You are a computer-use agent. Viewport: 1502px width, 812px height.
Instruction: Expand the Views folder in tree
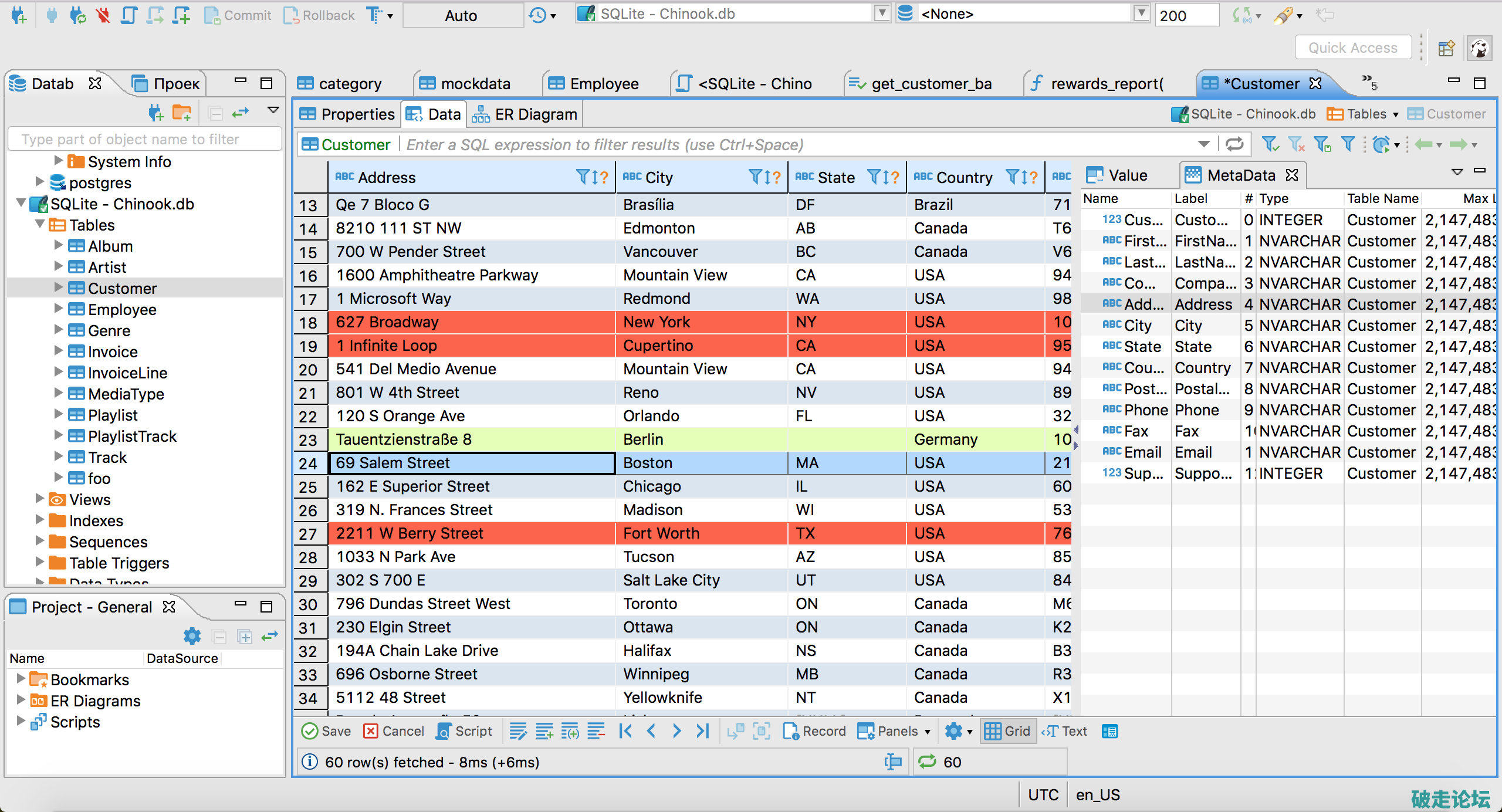[40, 499]
